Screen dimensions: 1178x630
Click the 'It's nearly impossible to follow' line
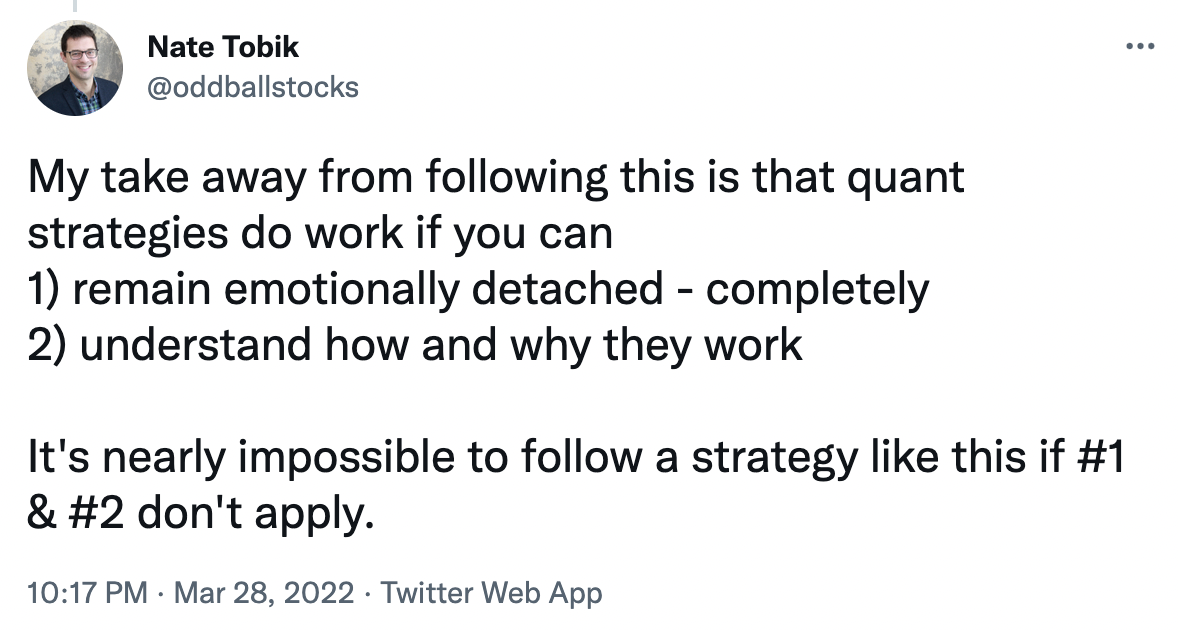coord(575,457)
